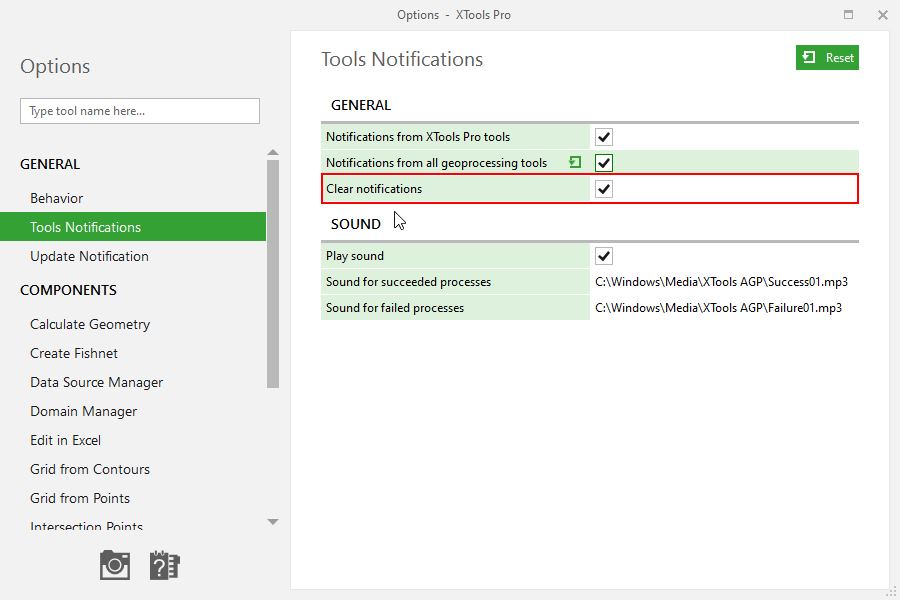Screen dimensions: 900x600
Task: Uncheck the Clear notifications checkbox
Action: [604, 189]
